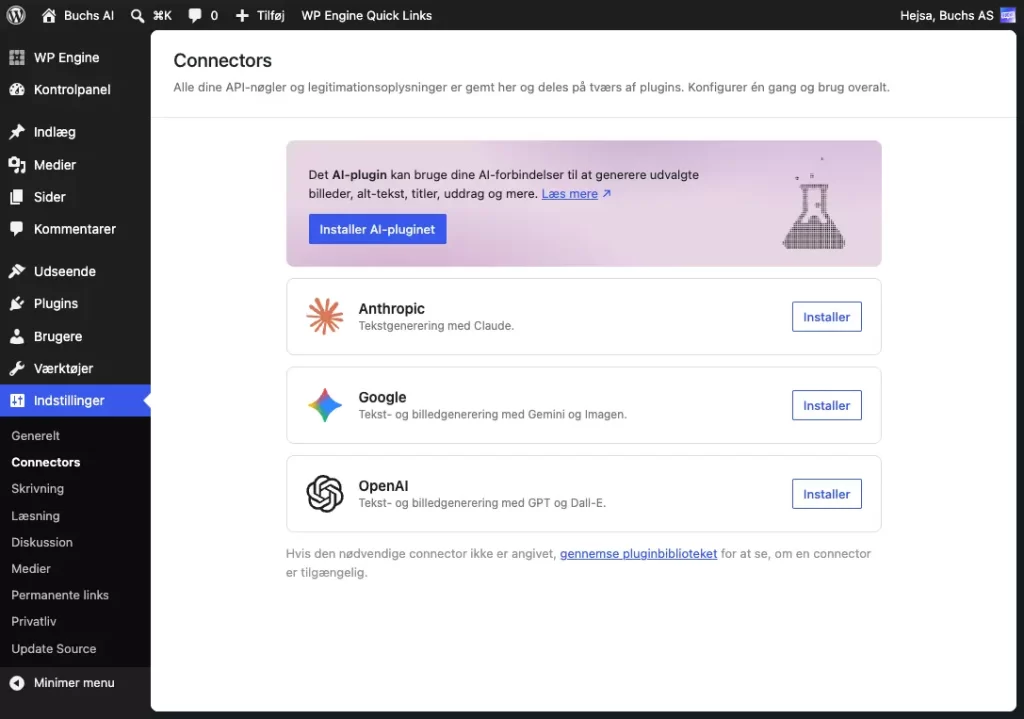Click the Google Gemini star logo

(x=325, y=405)
